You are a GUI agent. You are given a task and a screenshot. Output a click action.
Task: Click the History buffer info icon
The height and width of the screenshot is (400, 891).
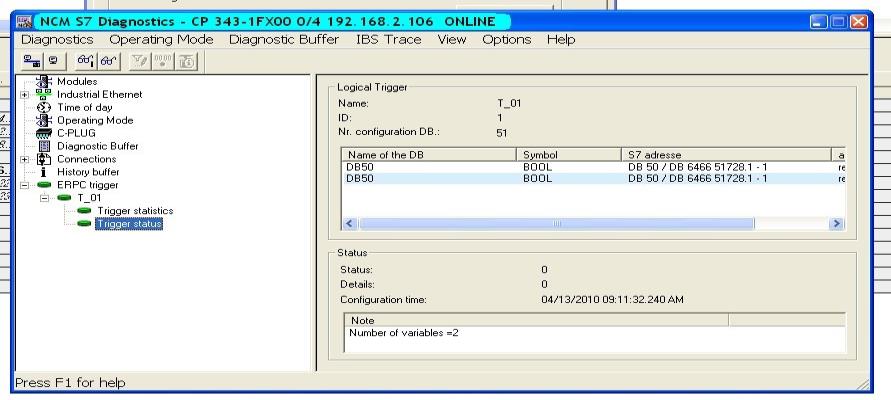44,172
